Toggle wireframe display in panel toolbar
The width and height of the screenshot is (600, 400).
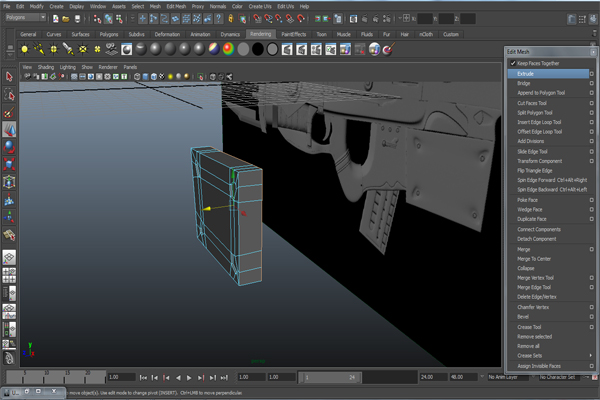[x=137, y=77]
